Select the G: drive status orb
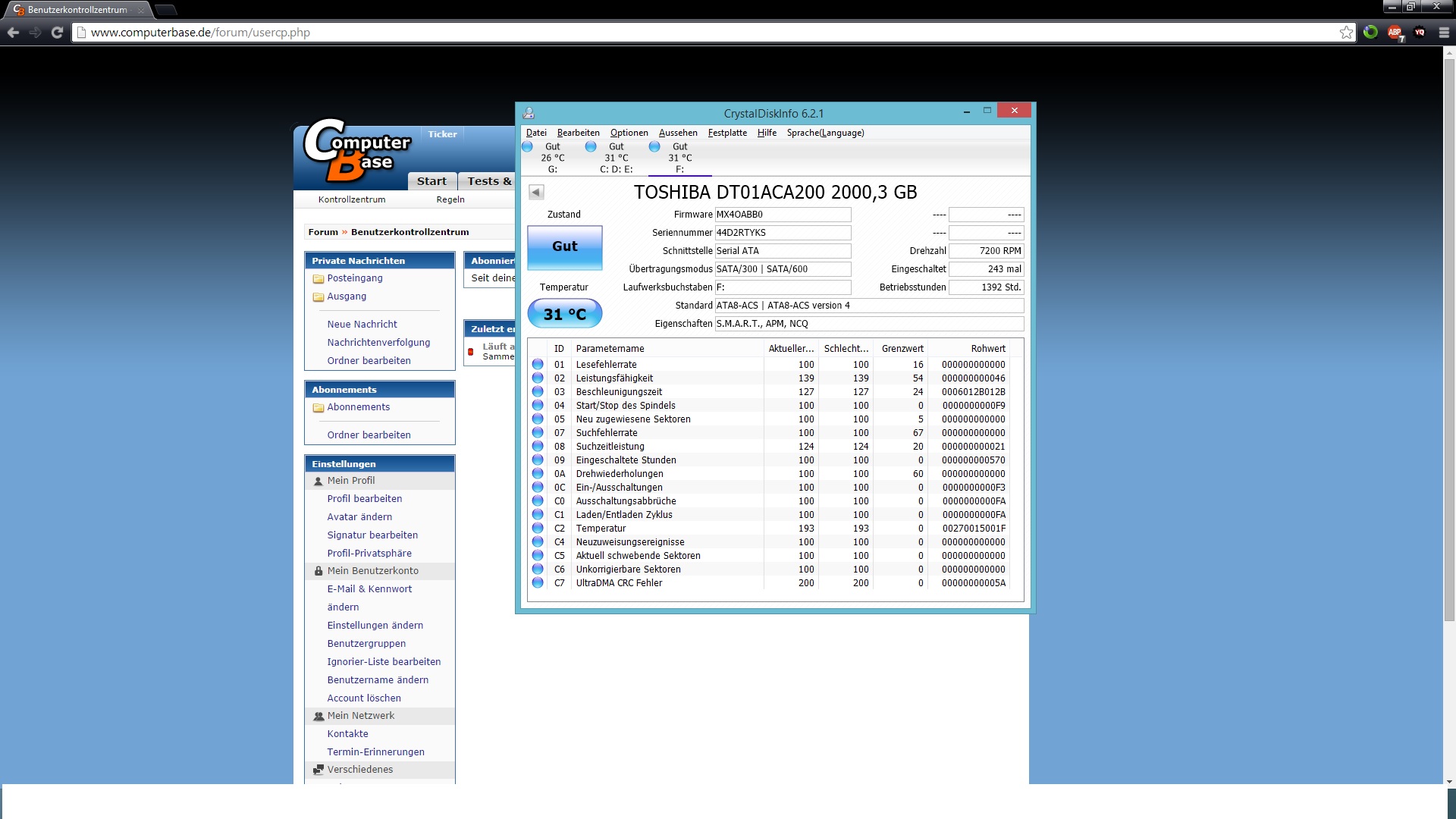Screen dimensions: 1456x819 528,147
